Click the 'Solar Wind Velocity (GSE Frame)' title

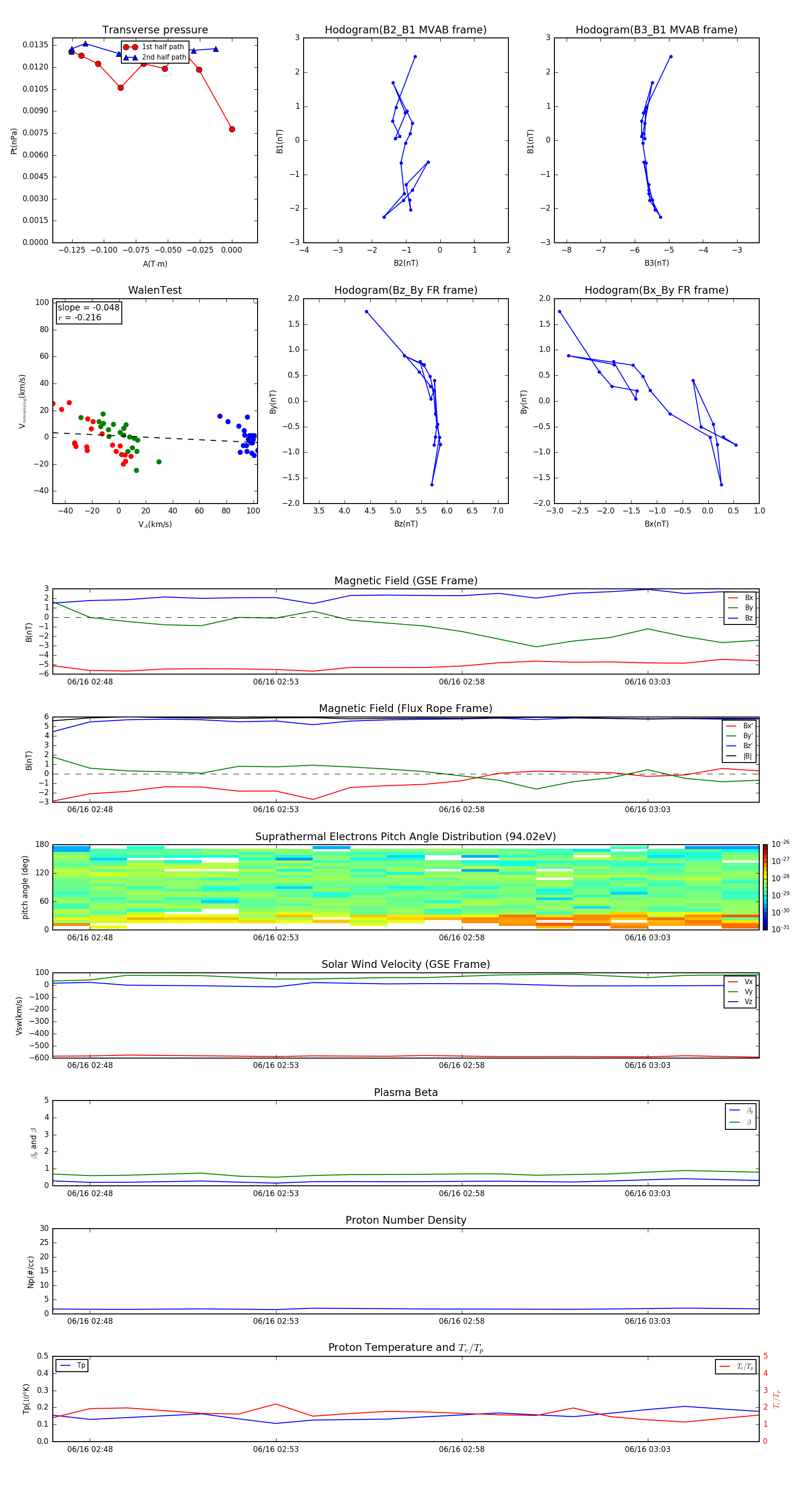406,965
